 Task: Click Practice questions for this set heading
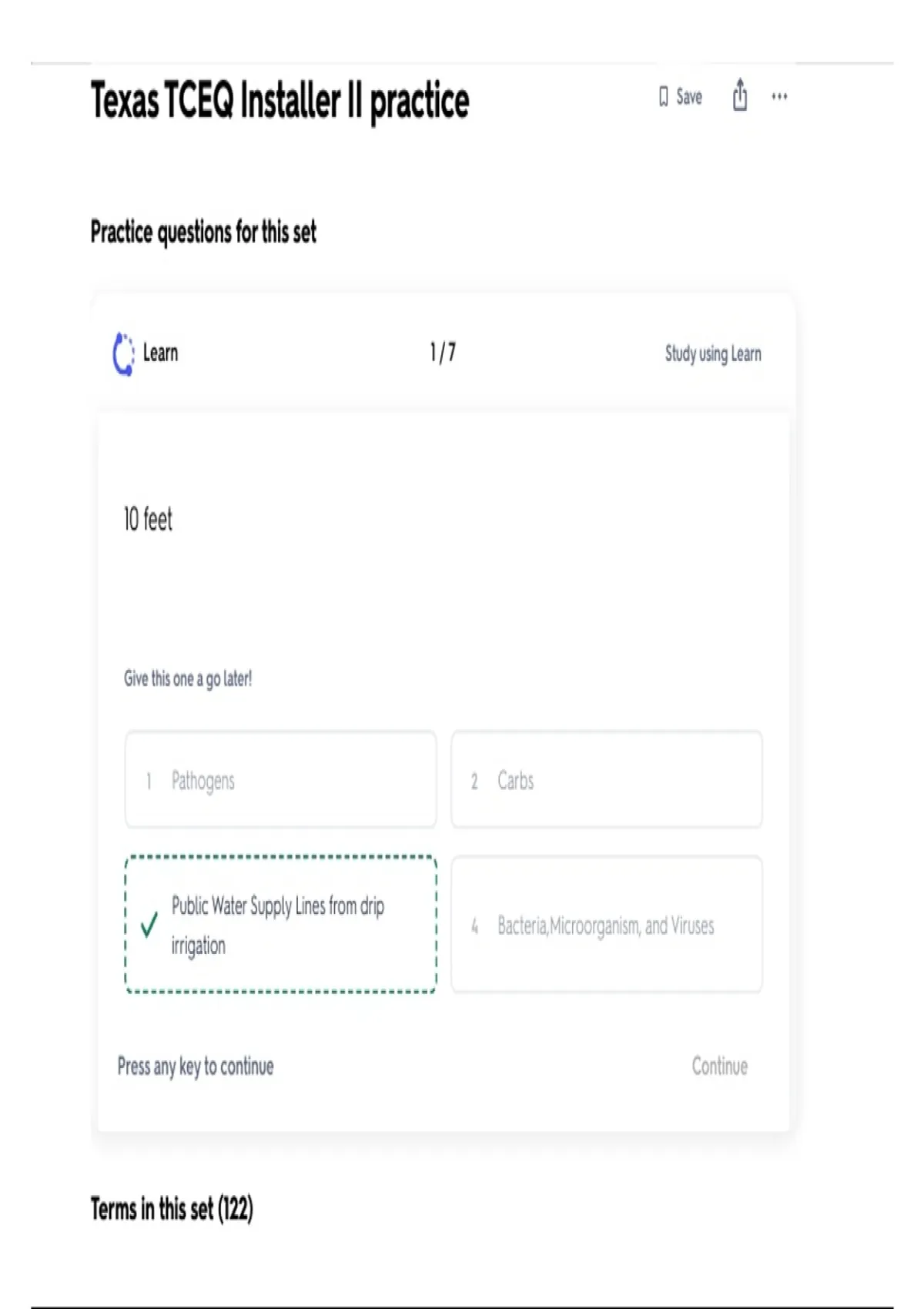(x=203, y=232)
